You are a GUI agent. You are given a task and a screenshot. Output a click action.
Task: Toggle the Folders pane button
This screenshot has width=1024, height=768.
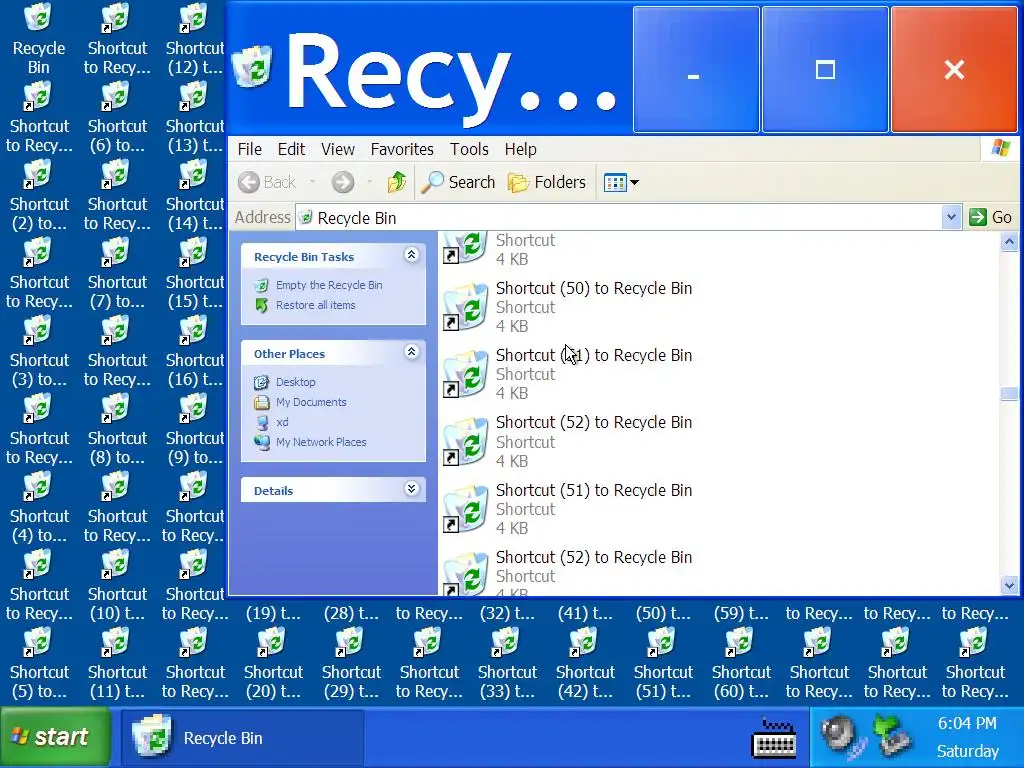coord(547,182)
